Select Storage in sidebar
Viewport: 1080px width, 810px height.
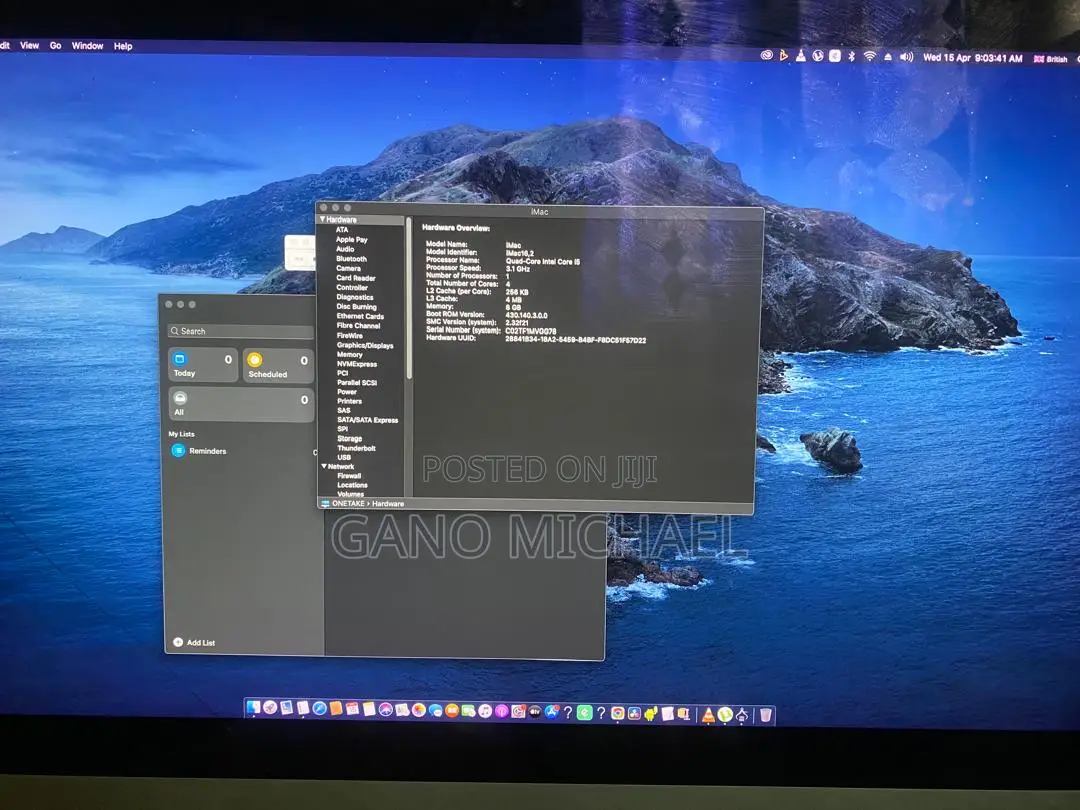(349, 438)
